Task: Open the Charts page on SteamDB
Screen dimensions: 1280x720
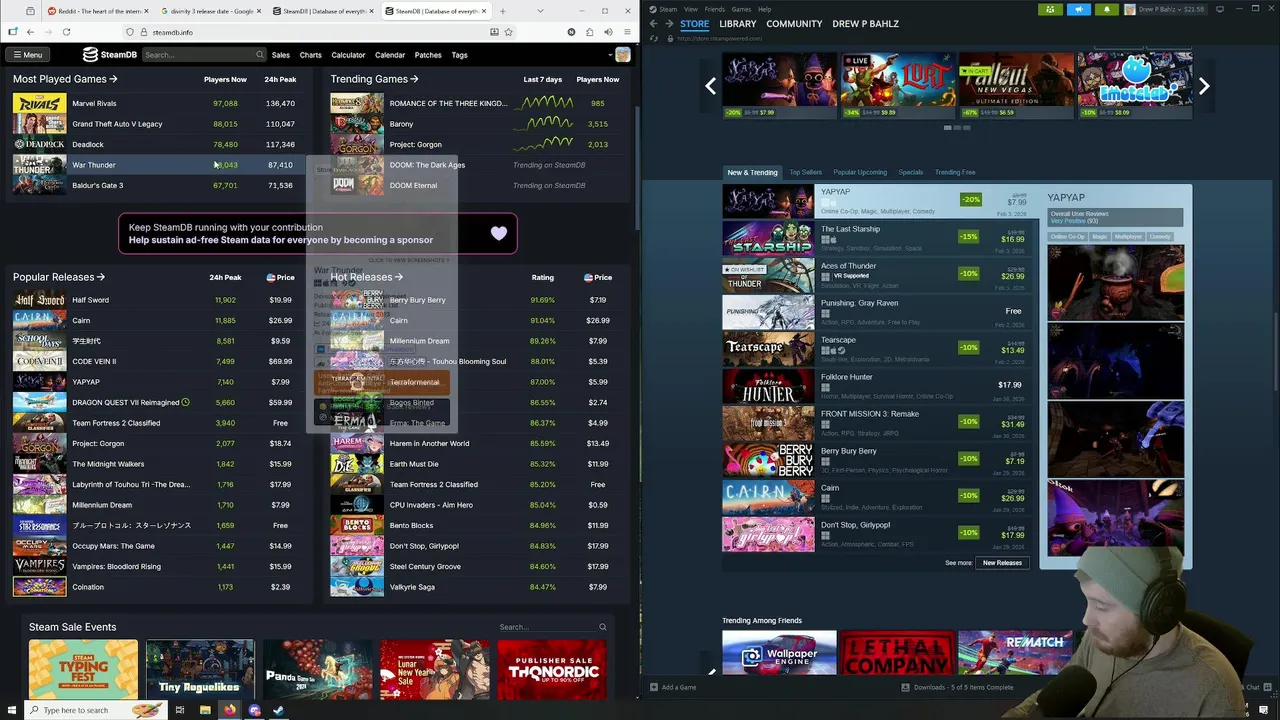Action: click(x=310, y=55)
